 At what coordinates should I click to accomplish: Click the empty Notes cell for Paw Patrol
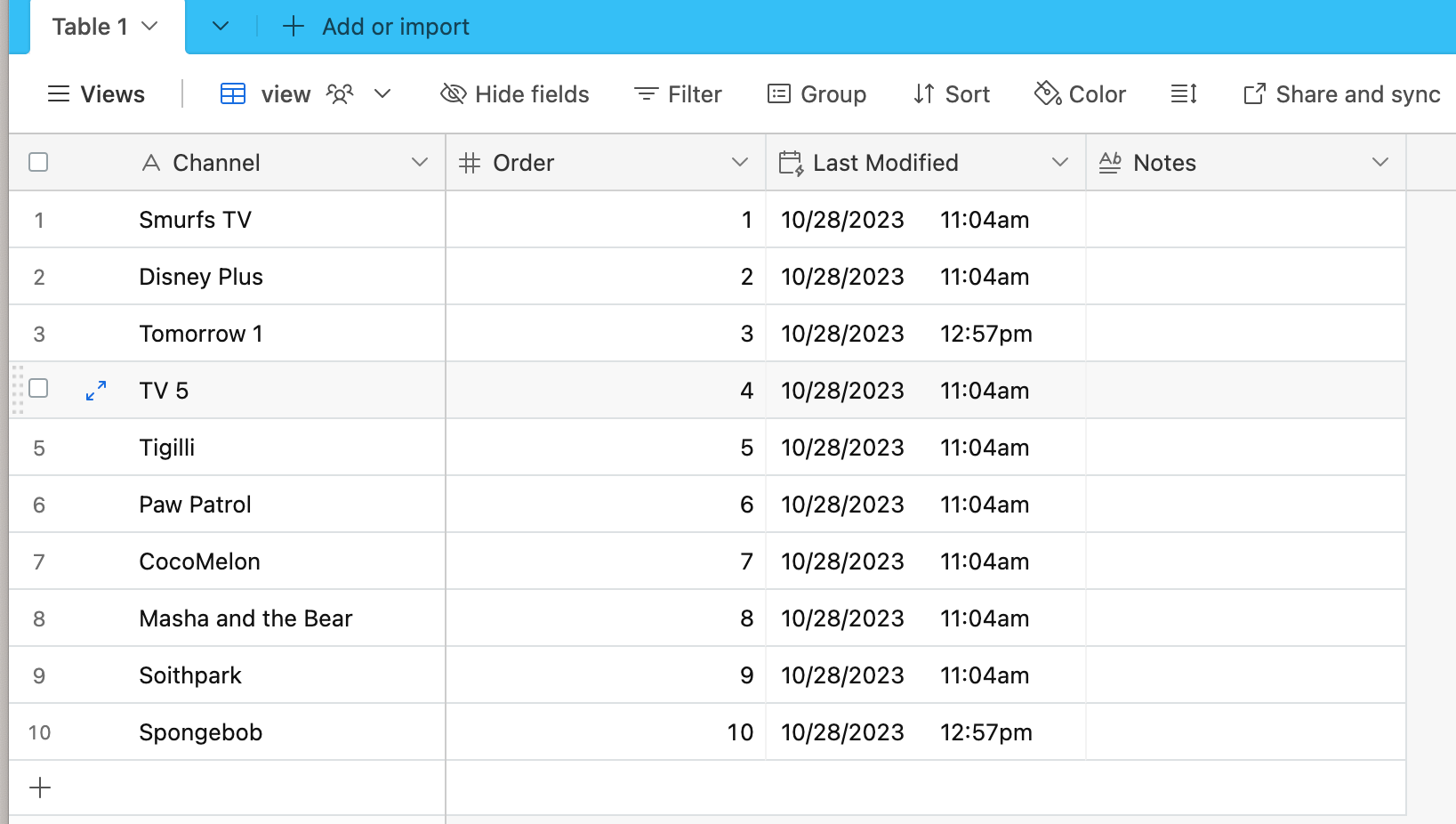pyautogui.click(x=1246, y=505)
